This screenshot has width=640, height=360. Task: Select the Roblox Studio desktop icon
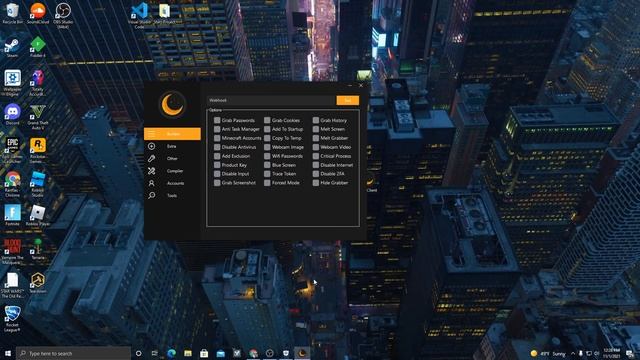tap(38, 184)
